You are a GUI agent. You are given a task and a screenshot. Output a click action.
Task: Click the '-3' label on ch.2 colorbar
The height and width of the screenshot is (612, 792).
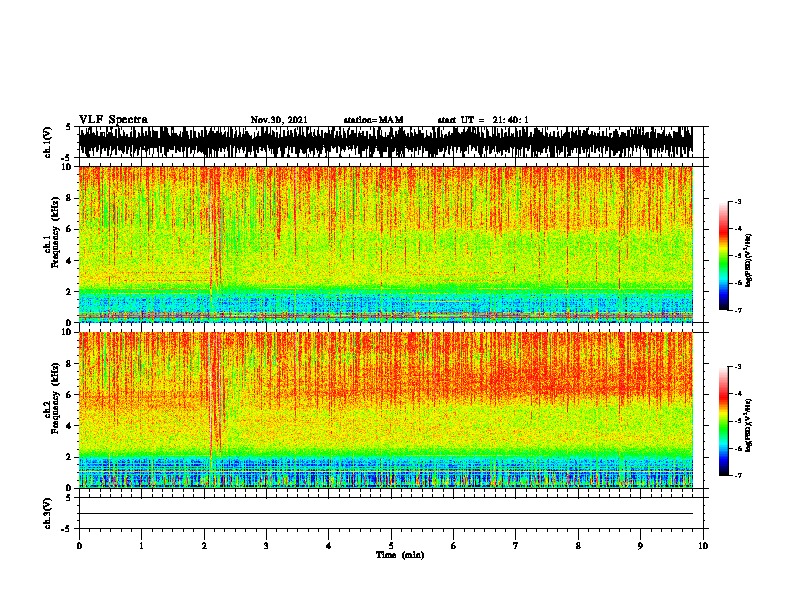[737, 367]
